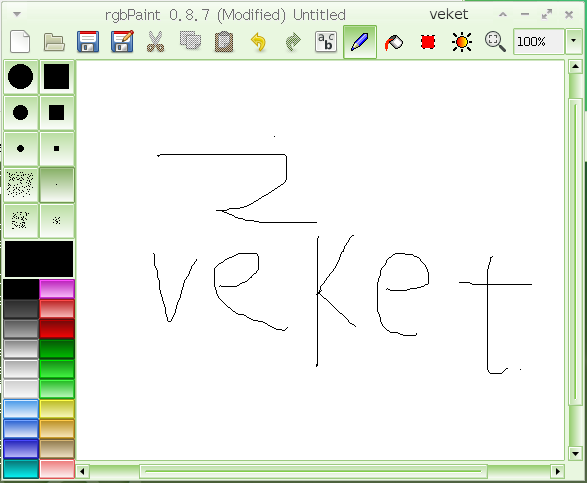
Task: Open brightness effects sun icon
Action: (462, 42)
